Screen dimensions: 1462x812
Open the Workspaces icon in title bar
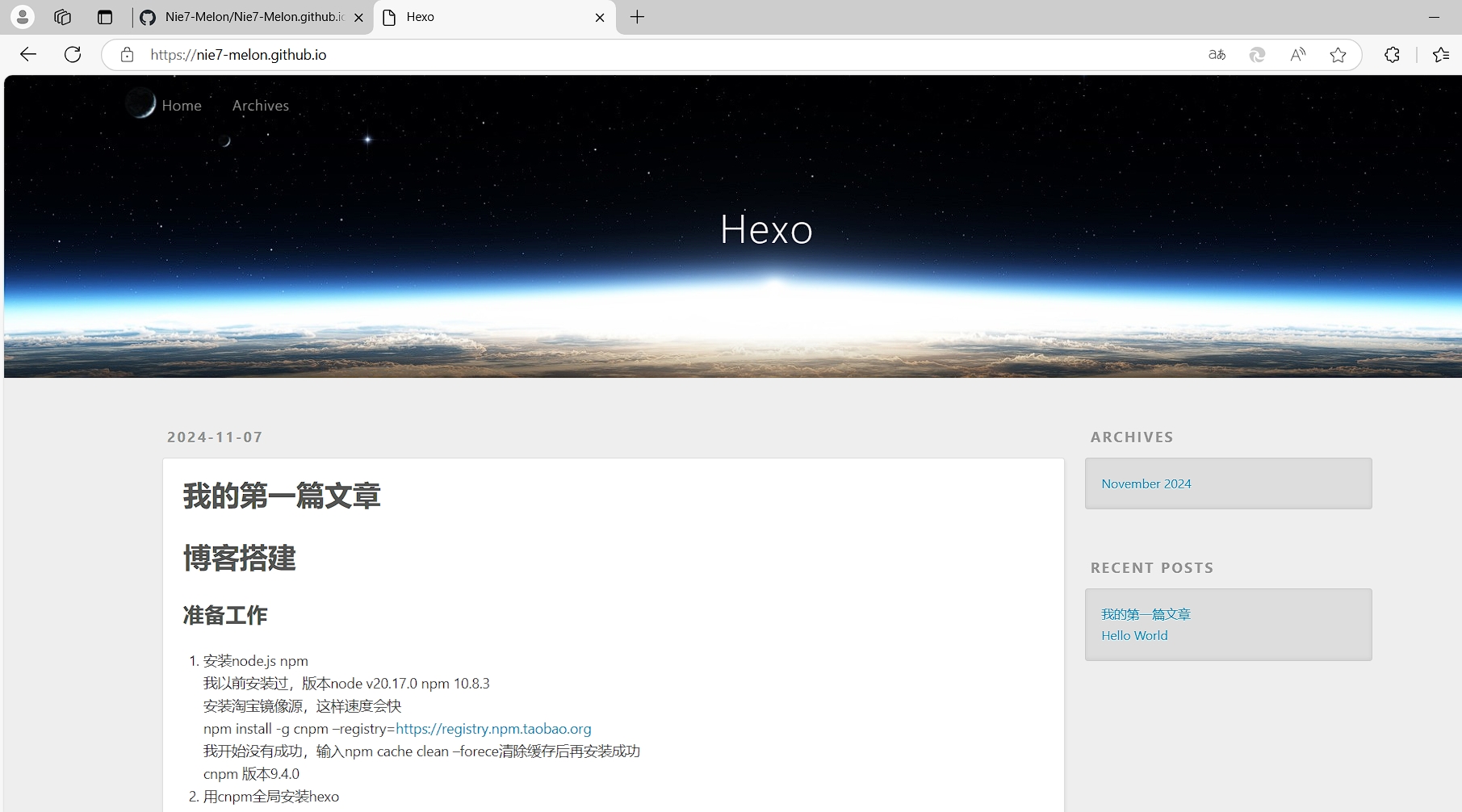pos(63,17)
